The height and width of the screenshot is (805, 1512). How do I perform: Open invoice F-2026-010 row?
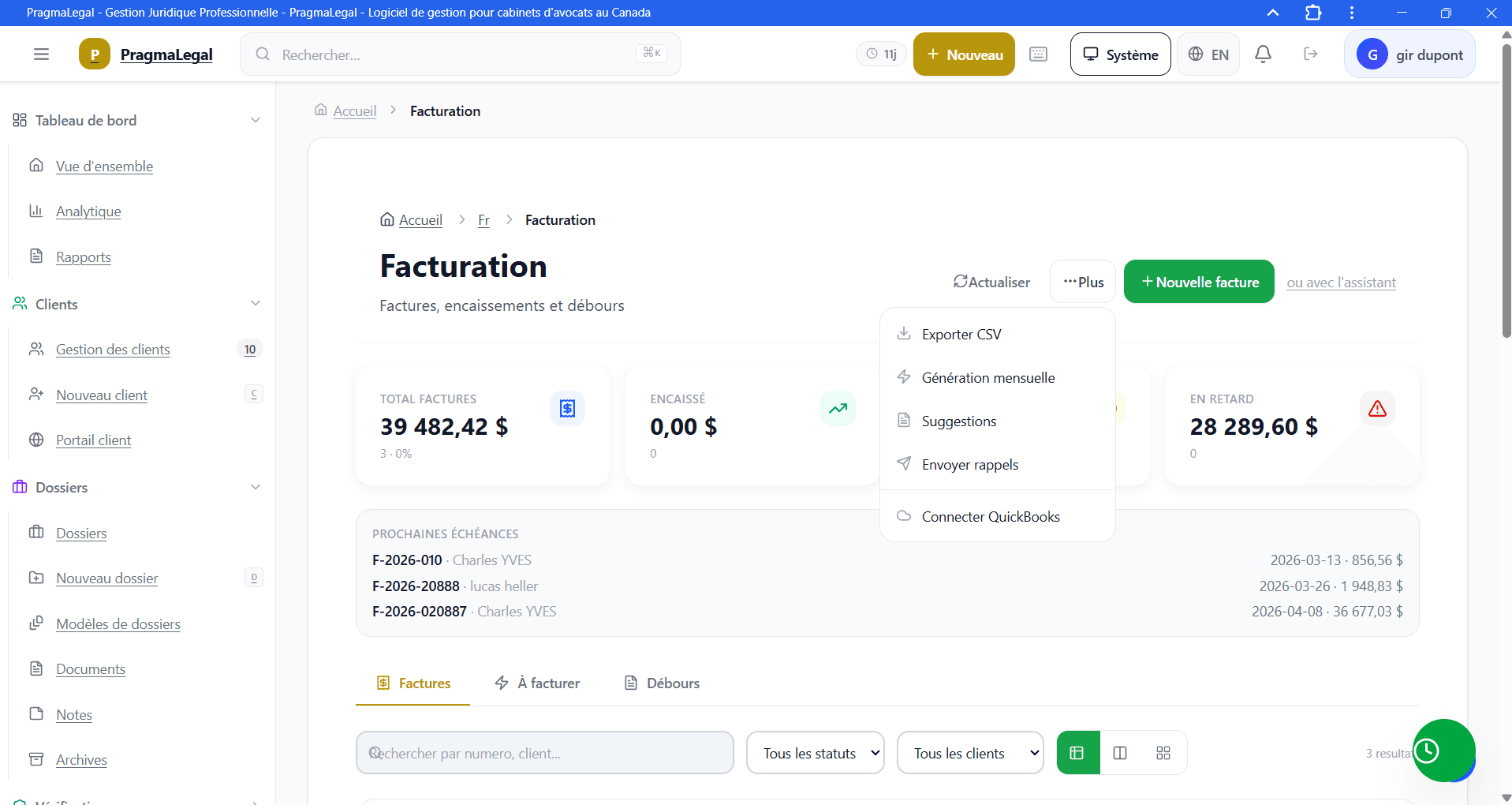click(887, 560)
